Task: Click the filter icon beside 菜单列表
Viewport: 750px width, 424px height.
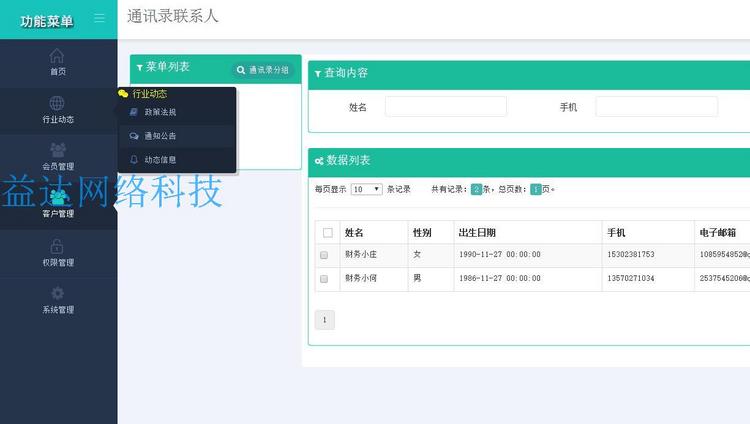Action: coord(140,67)
